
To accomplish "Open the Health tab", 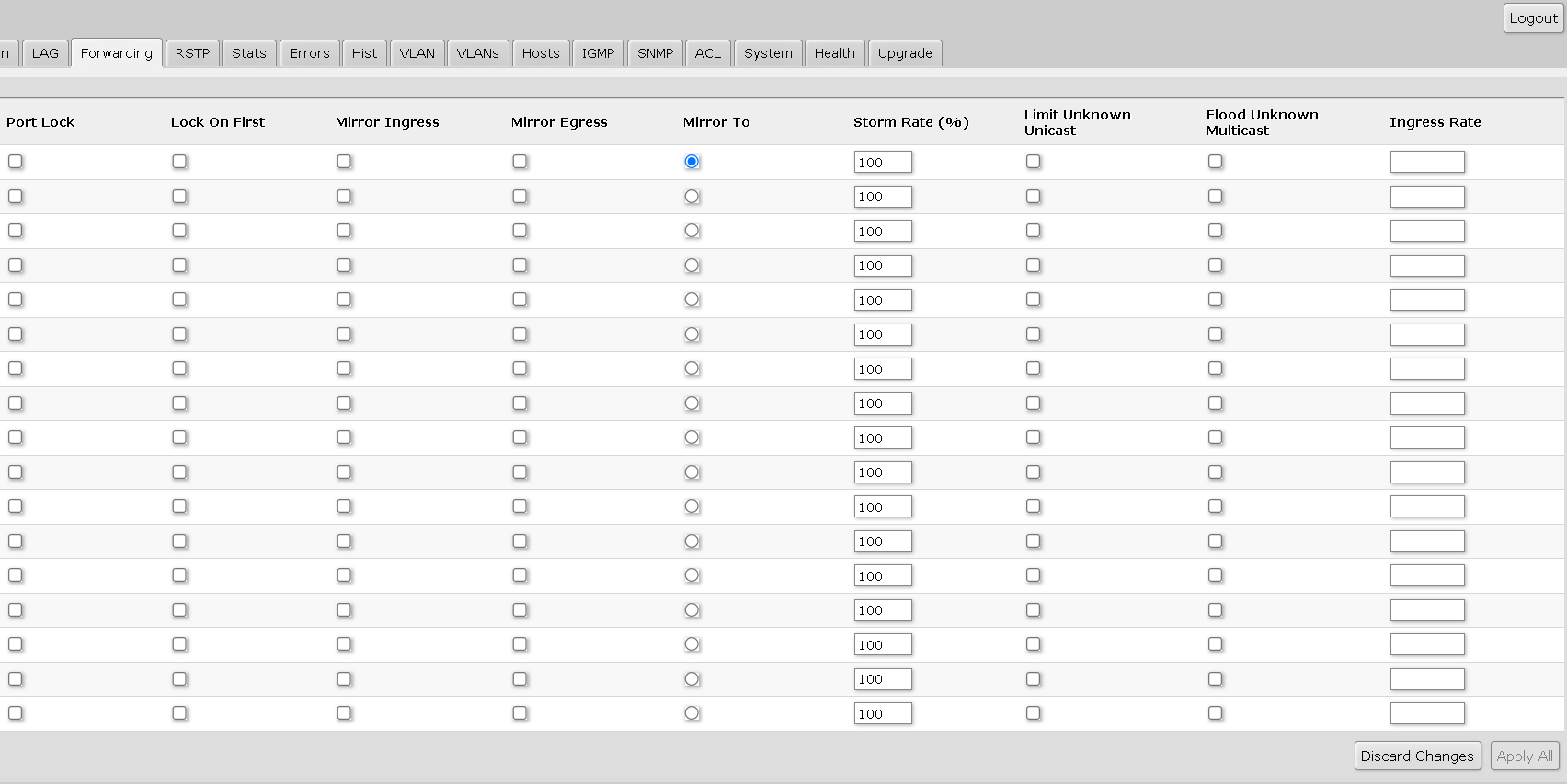I will coord(834,53).
